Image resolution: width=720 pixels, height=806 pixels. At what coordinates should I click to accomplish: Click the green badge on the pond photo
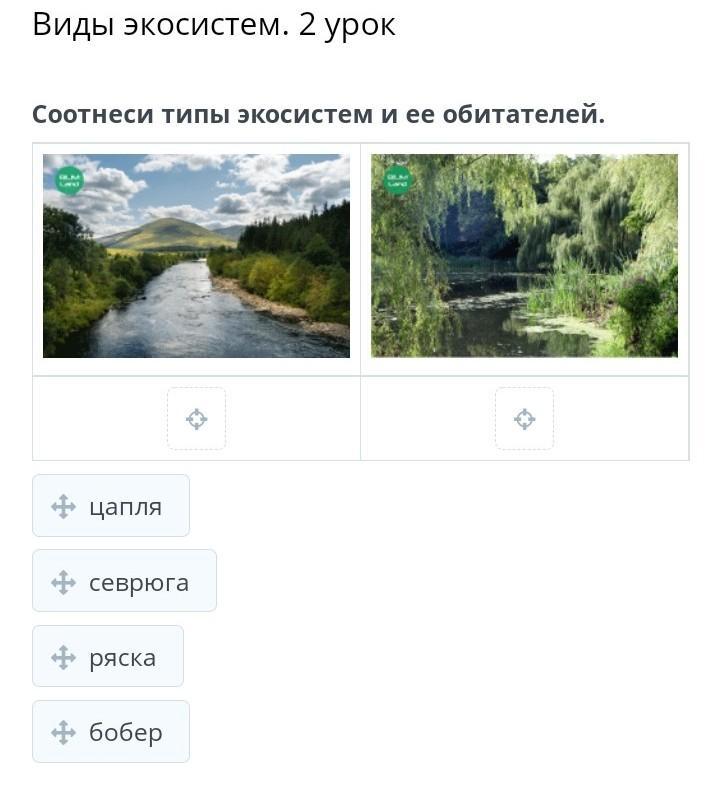point(398,180)
